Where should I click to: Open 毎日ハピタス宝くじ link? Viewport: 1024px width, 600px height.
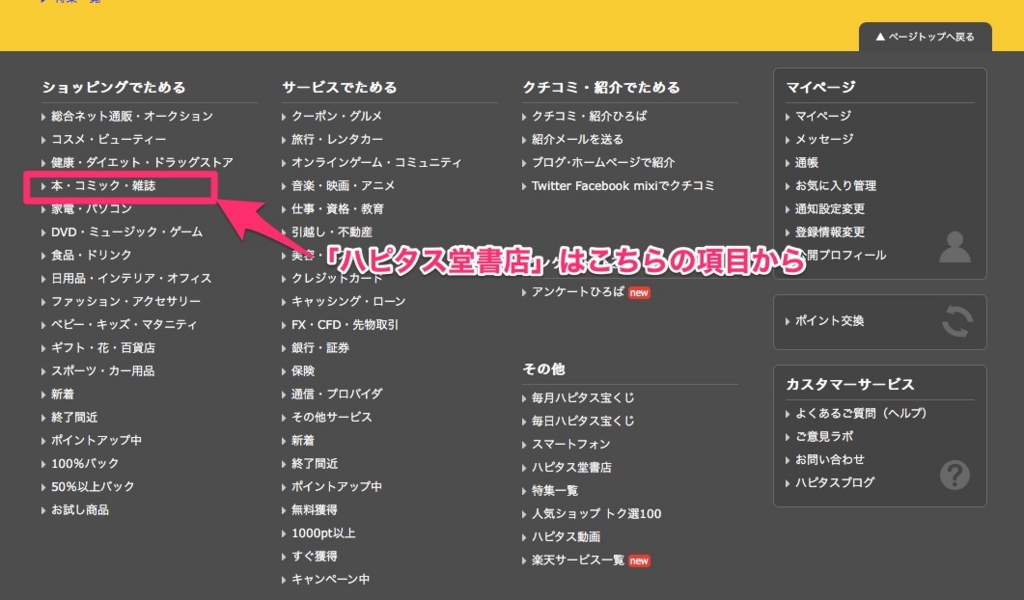coord(583,421)
